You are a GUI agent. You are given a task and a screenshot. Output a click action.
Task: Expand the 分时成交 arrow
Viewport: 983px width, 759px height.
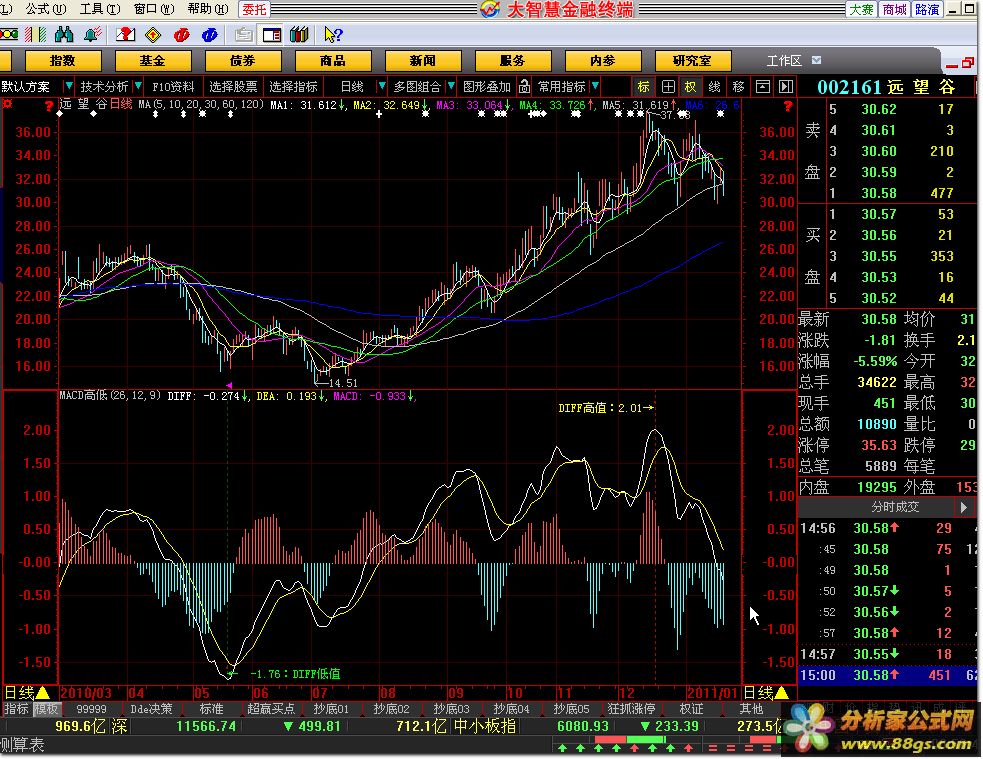click(x=964, y=507)
